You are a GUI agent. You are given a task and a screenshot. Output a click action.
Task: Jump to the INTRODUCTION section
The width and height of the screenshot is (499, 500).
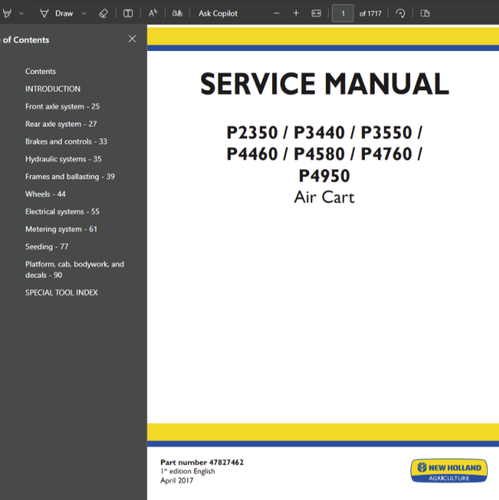(x=53, y=89)
